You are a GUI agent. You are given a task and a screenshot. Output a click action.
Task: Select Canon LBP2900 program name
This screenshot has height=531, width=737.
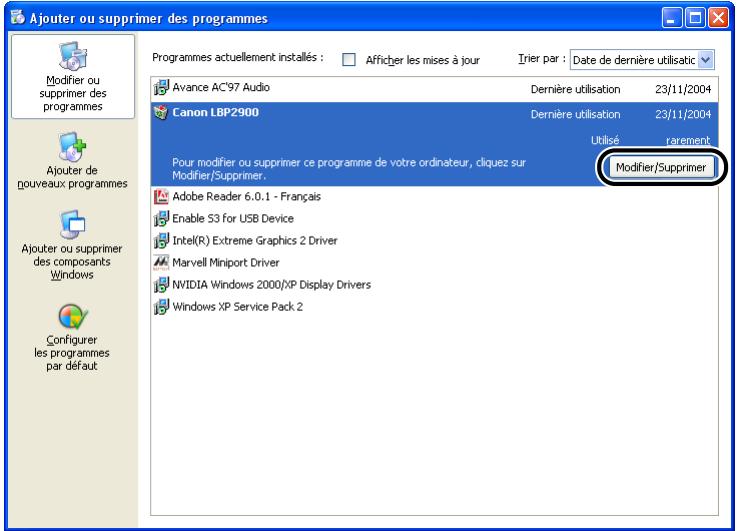click(x=215, y=112)
